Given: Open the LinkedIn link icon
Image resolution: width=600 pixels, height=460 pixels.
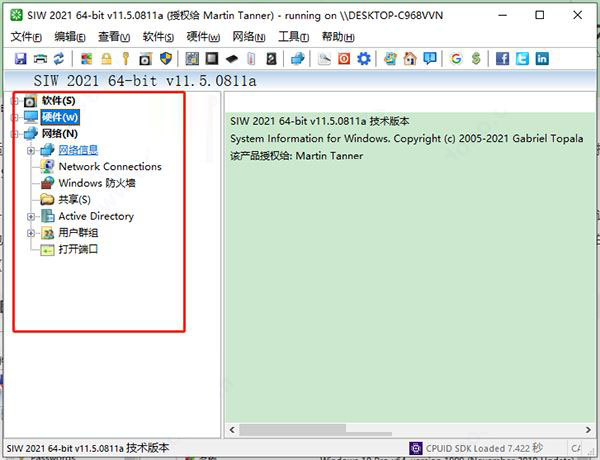Looking at the screenshot, I should (542, 59).
